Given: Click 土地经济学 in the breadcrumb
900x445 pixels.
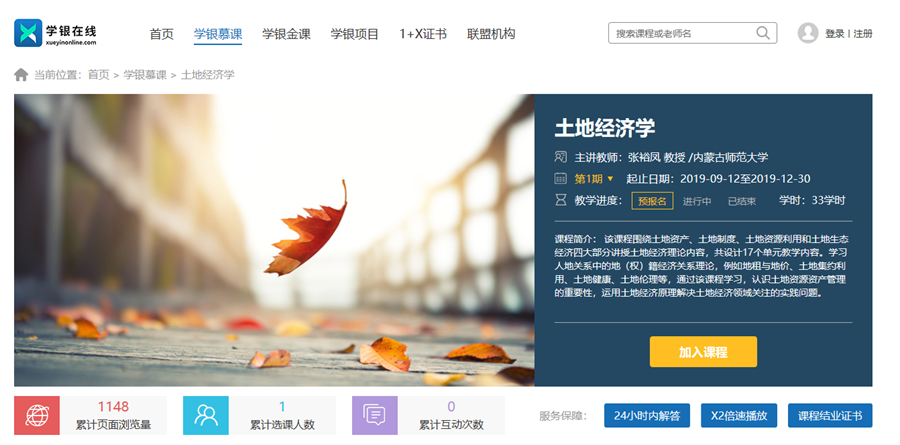Looking at the screenshot, I should (x=208, y=75).
